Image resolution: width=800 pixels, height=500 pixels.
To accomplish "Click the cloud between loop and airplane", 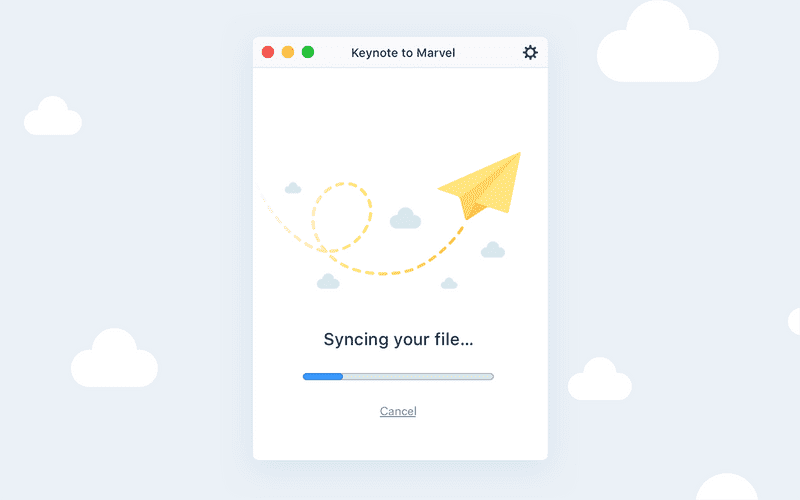I will [405, 219].
